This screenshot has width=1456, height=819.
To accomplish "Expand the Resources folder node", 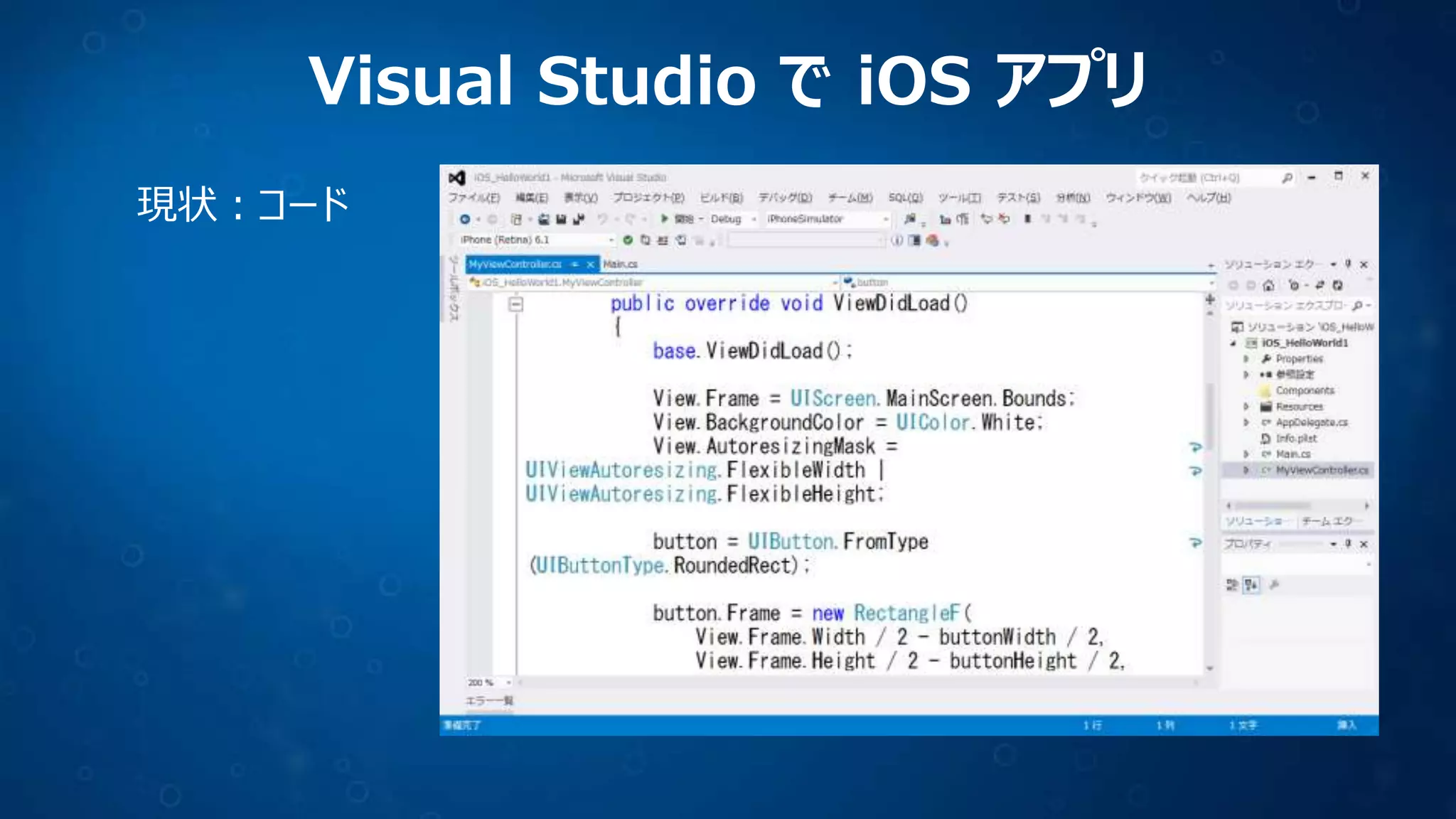I will coord(1246,407).
